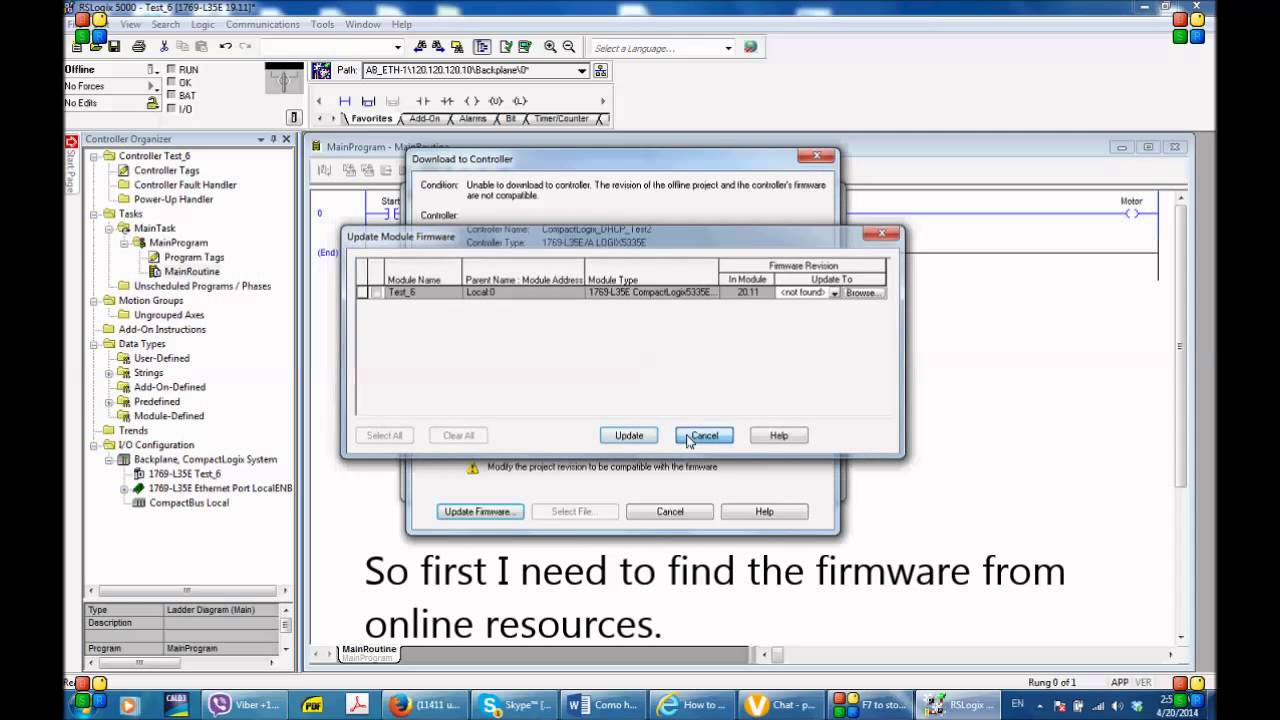The height and width of the screenshot is (720, 1280).
Task: Select Controller Tags in the tree
Action: tap(167, 171)
